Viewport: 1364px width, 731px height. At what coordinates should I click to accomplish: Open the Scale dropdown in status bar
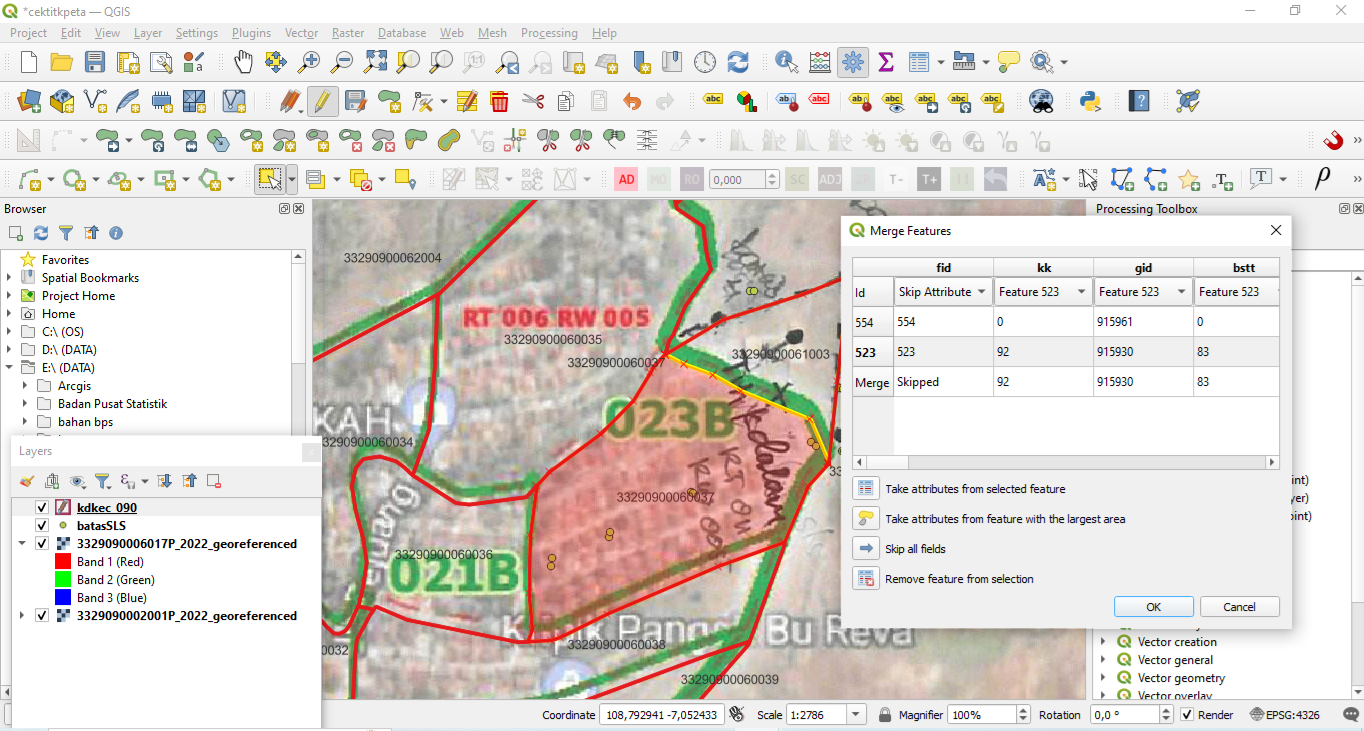[856, 715]
